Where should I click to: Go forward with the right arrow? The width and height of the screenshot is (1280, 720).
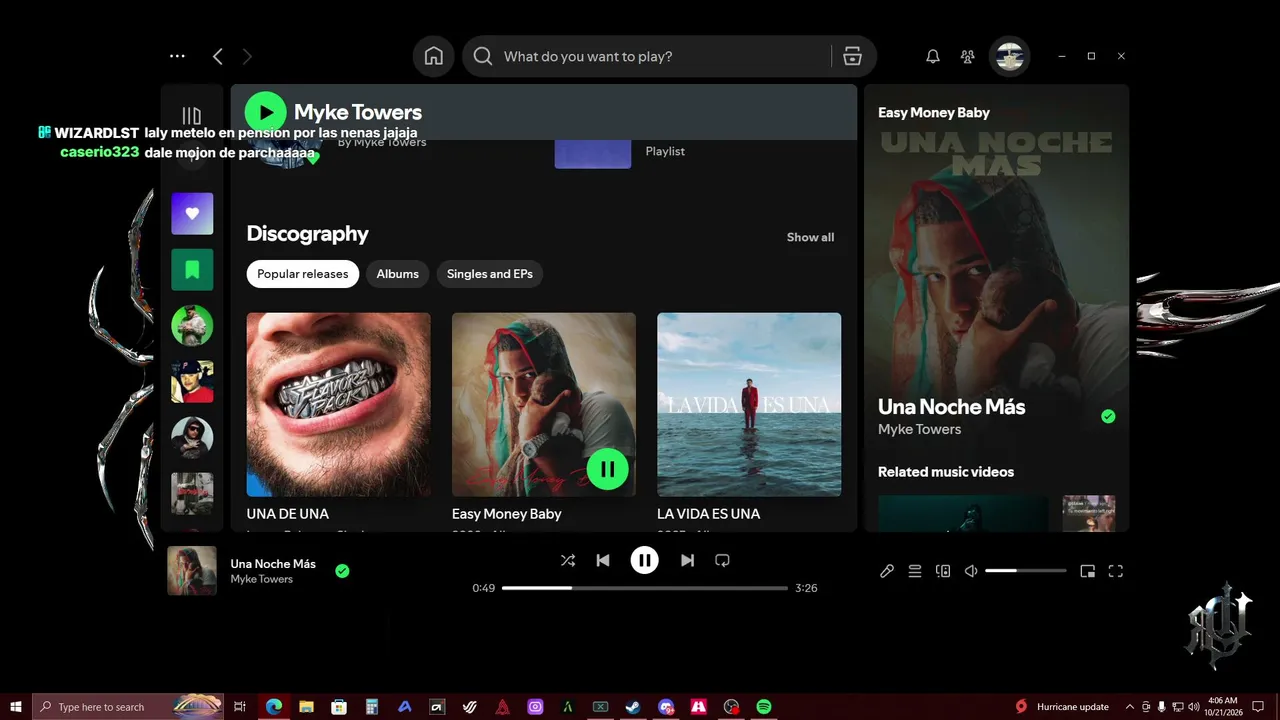(x=247, y=57)
